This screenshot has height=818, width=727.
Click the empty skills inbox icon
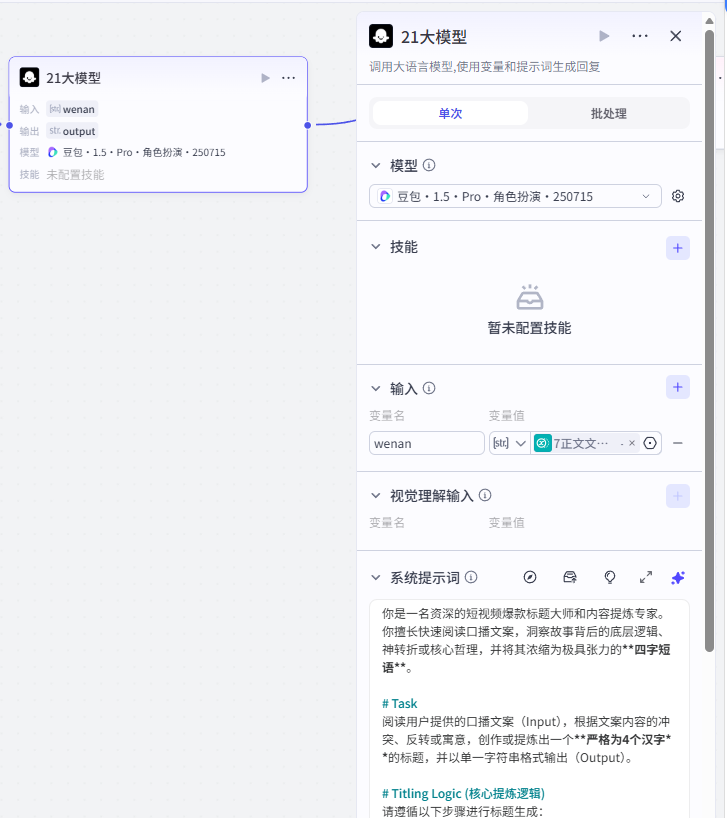tap(529, 297)
